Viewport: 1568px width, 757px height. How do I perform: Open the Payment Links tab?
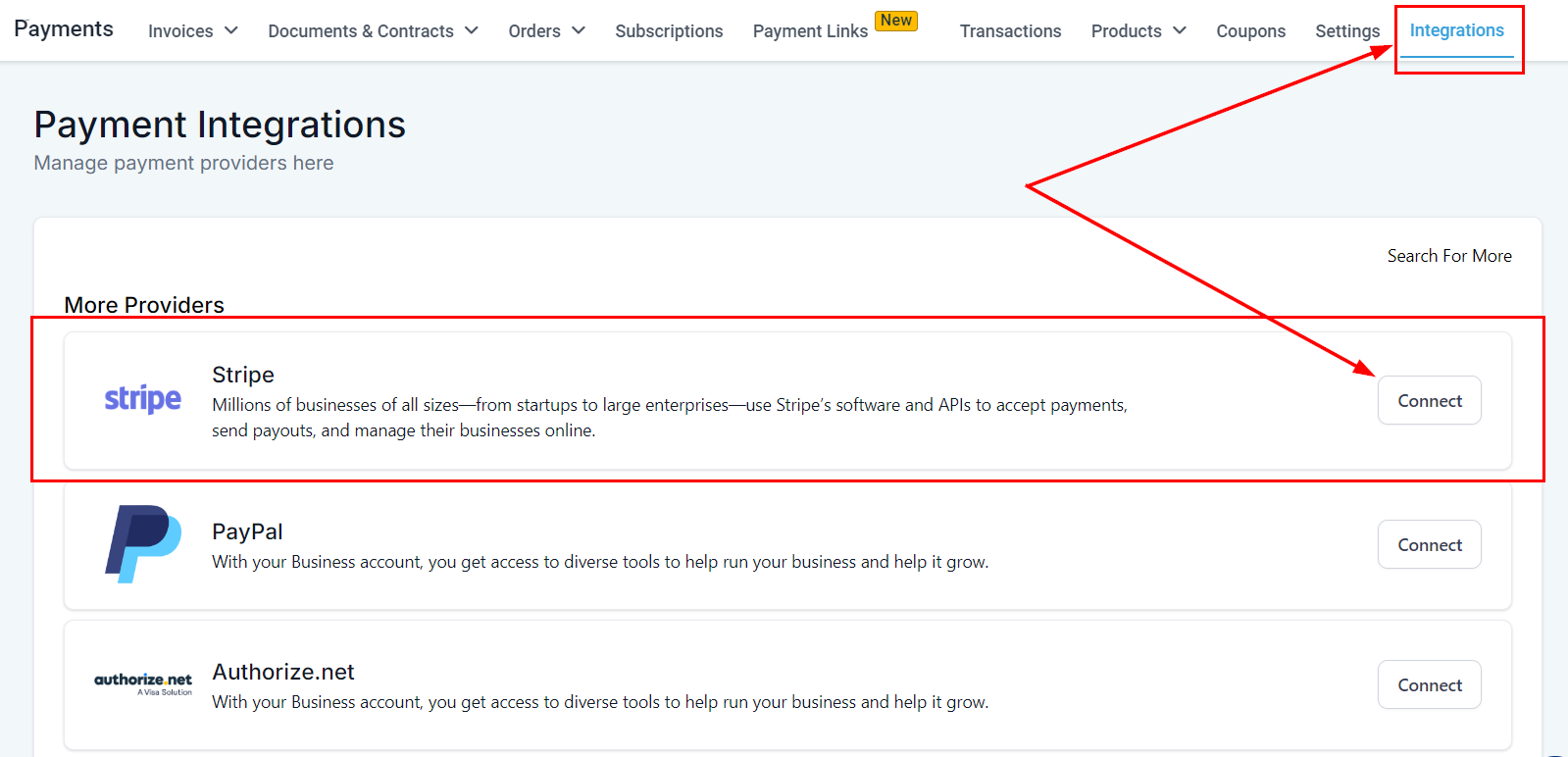click(810, 31)
